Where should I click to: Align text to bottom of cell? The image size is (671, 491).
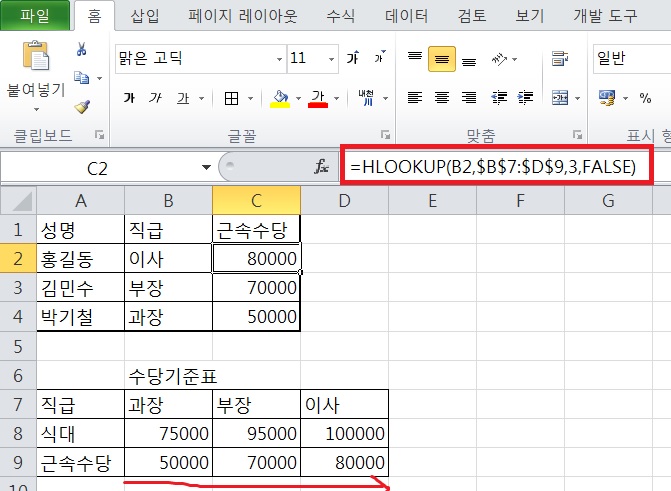coord(469,60)
